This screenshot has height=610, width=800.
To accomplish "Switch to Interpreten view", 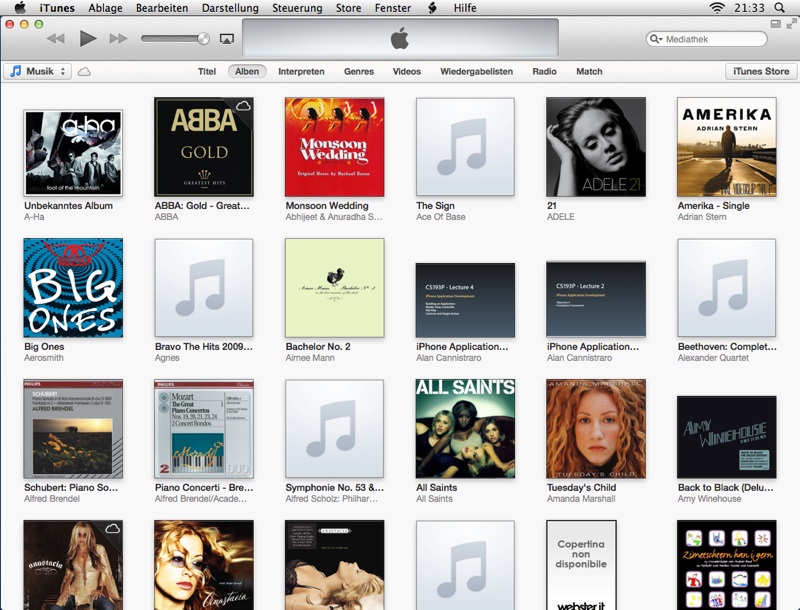I will (x=301, y=71).
